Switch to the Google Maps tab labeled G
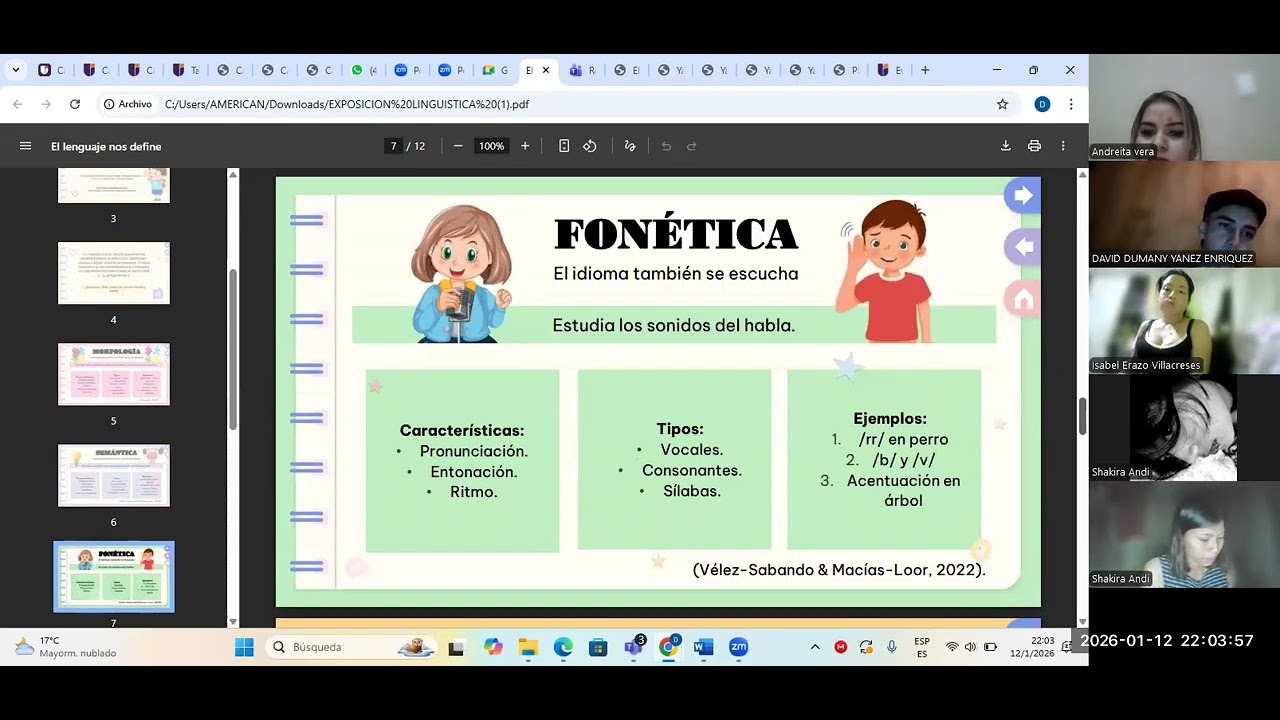Viewport: 1280px width, 720px height. pyautogui.click(x=496, y=70)
